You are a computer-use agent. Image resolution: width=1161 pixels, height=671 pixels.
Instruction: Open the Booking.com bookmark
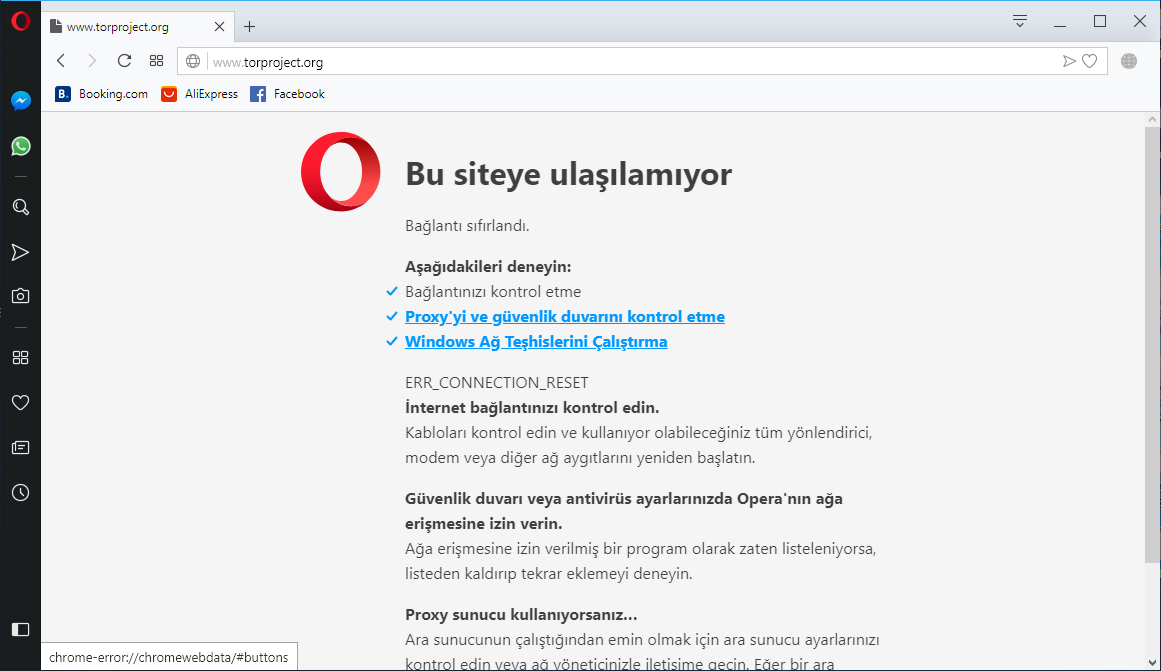(102, 94)
